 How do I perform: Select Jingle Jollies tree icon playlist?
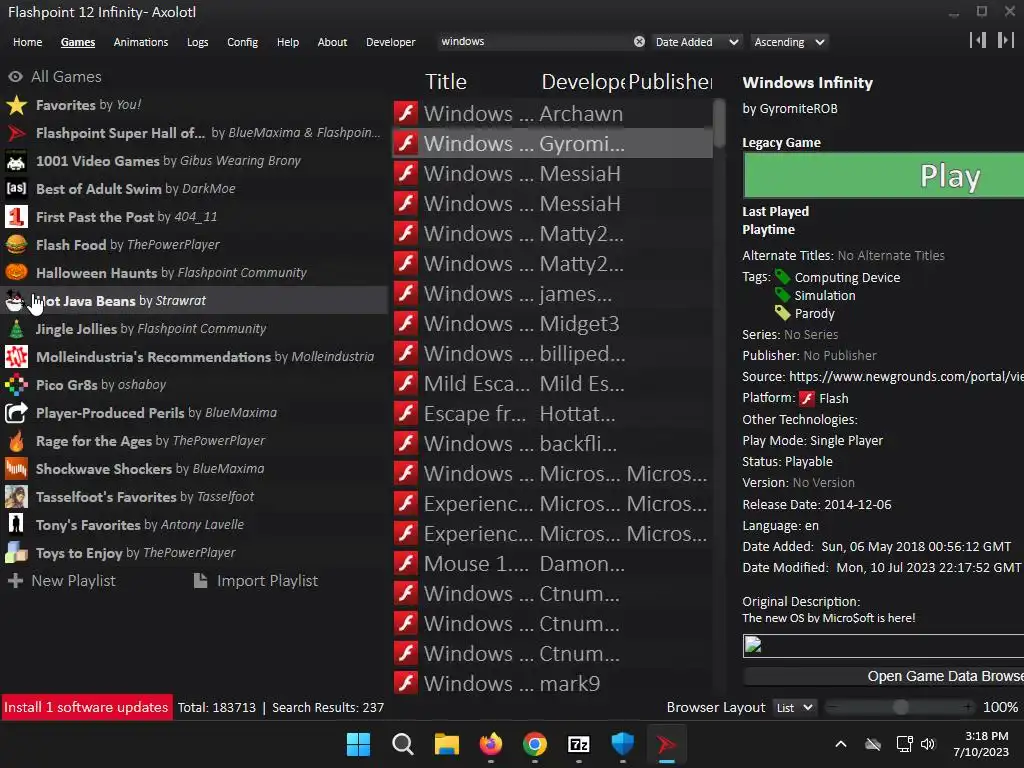[16, 328]
